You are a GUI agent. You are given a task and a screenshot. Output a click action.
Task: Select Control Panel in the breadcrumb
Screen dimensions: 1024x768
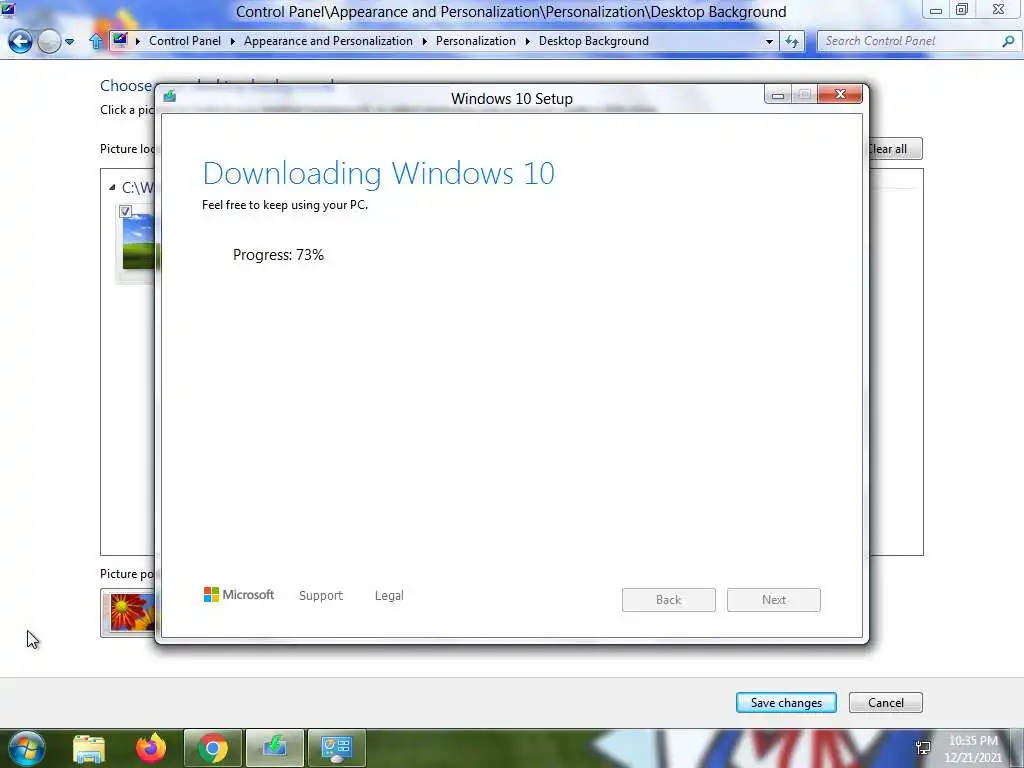click(185, 40)
